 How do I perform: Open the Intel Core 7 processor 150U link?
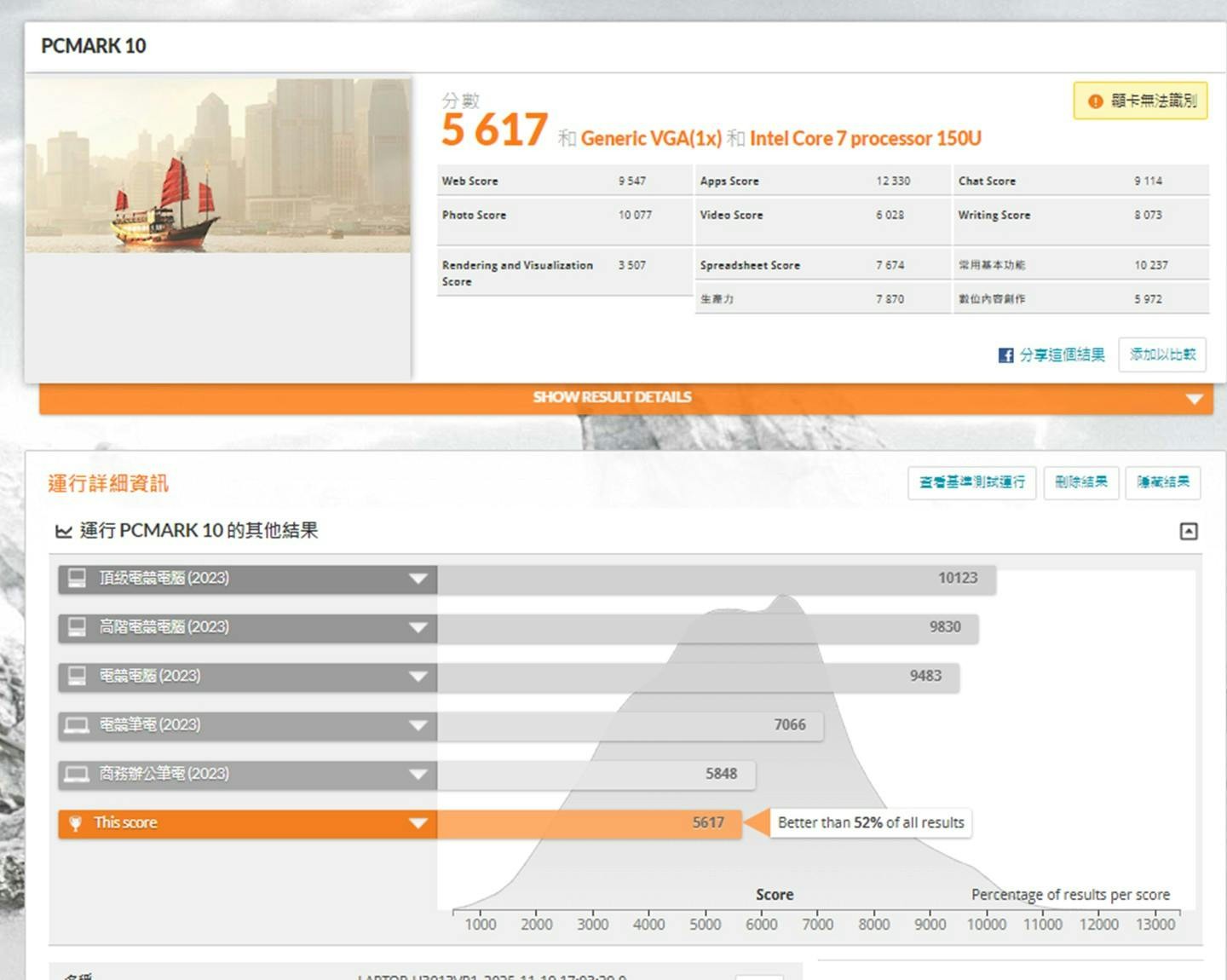click(x=865, y=138)
